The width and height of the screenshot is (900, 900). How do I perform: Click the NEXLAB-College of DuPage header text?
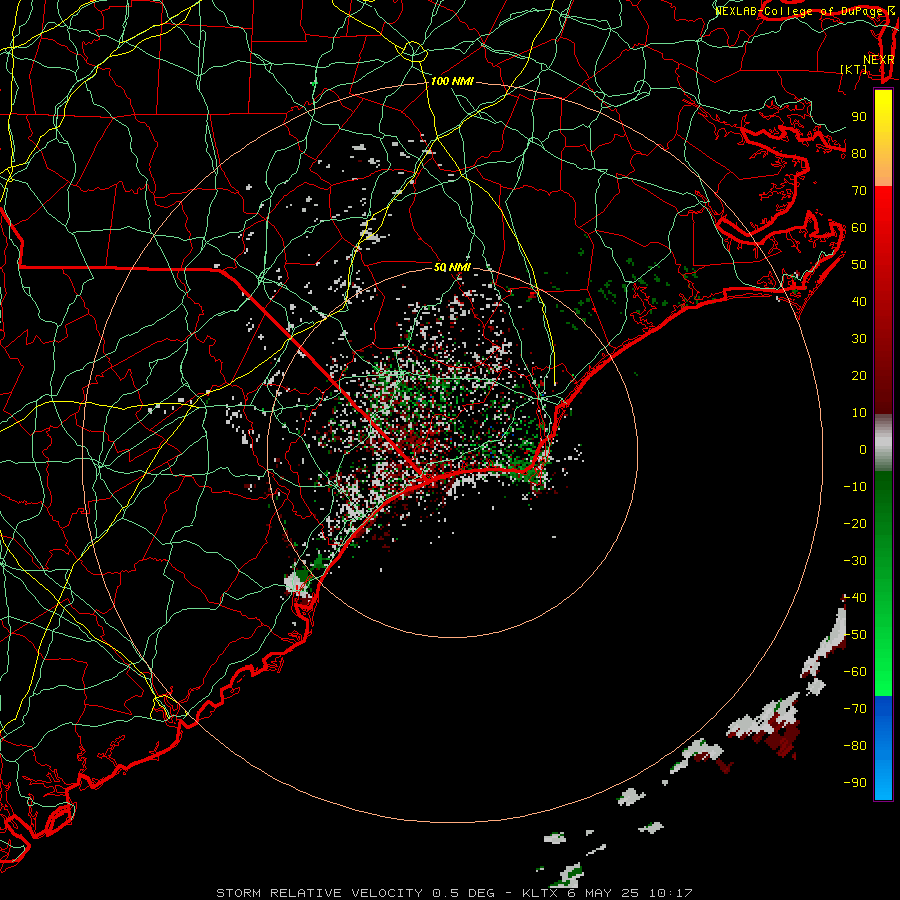pyautogui.click(x=798, y=11)
